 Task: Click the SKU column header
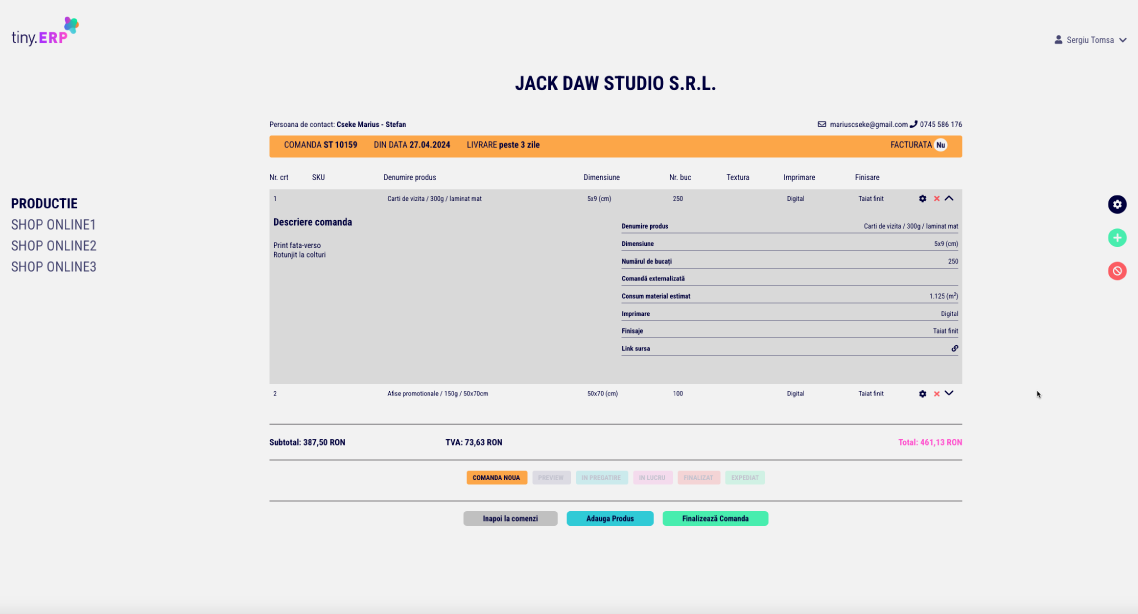coord(319,178)
